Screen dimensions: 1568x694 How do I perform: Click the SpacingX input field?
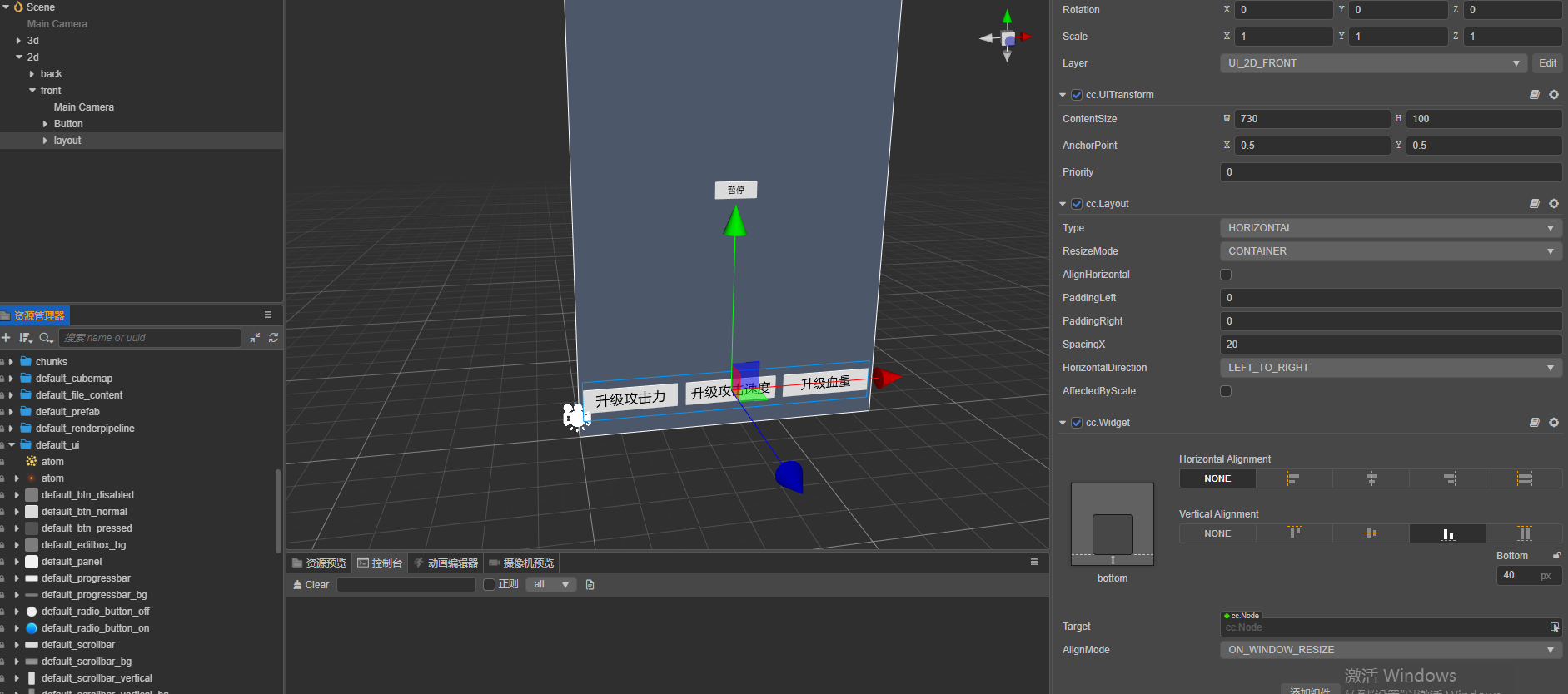[1390, 345]
